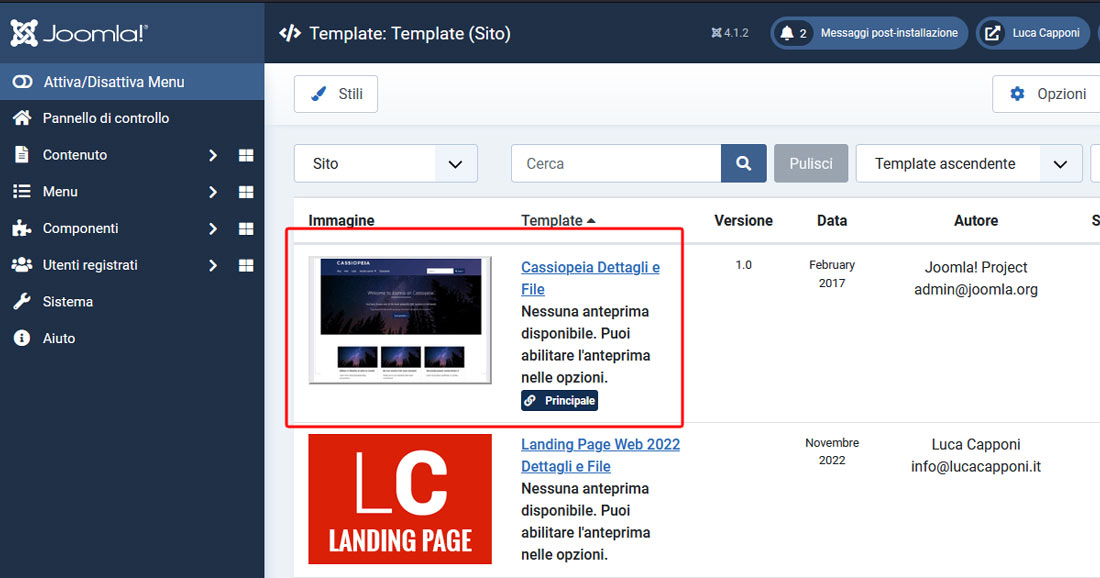Click the Immagine column header
Image resolution: width=1100 pixels, height=578 pixels.
click(x=341, y=220)
